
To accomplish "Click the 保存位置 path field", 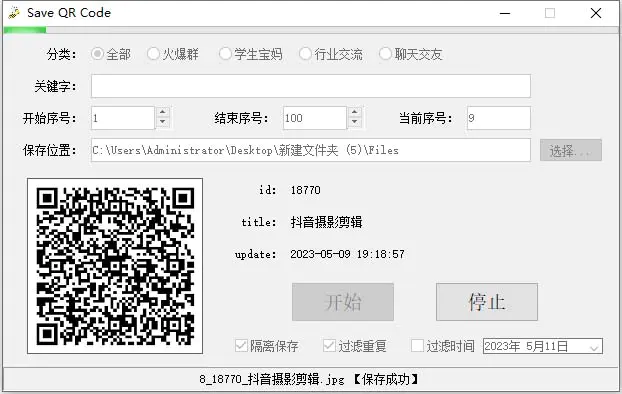I will [x=311, y=150].
